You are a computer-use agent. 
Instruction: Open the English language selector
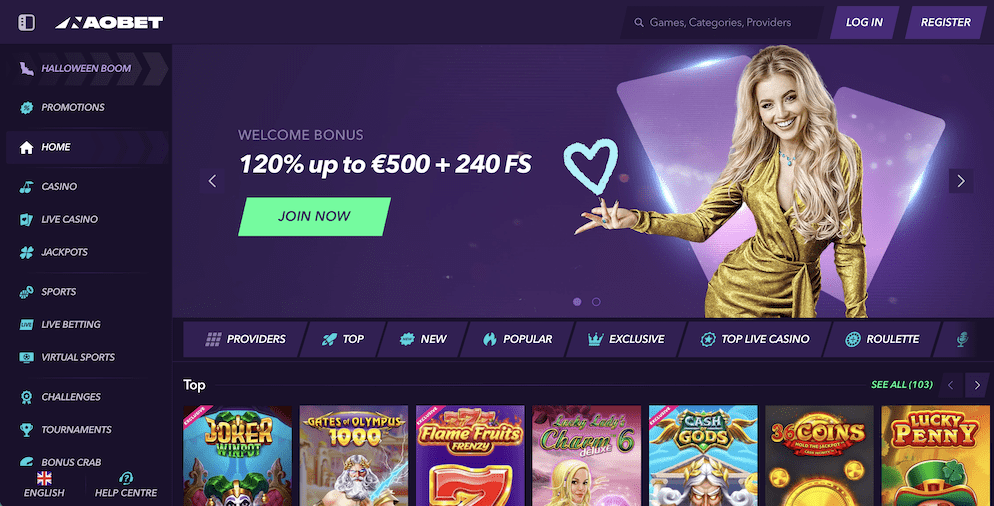point(44,485)
